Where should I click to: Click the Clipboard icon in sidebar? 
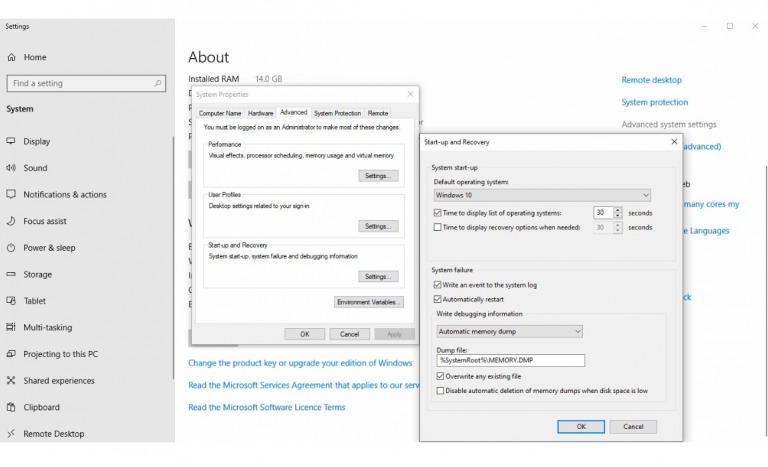click(x=11, y=407)
